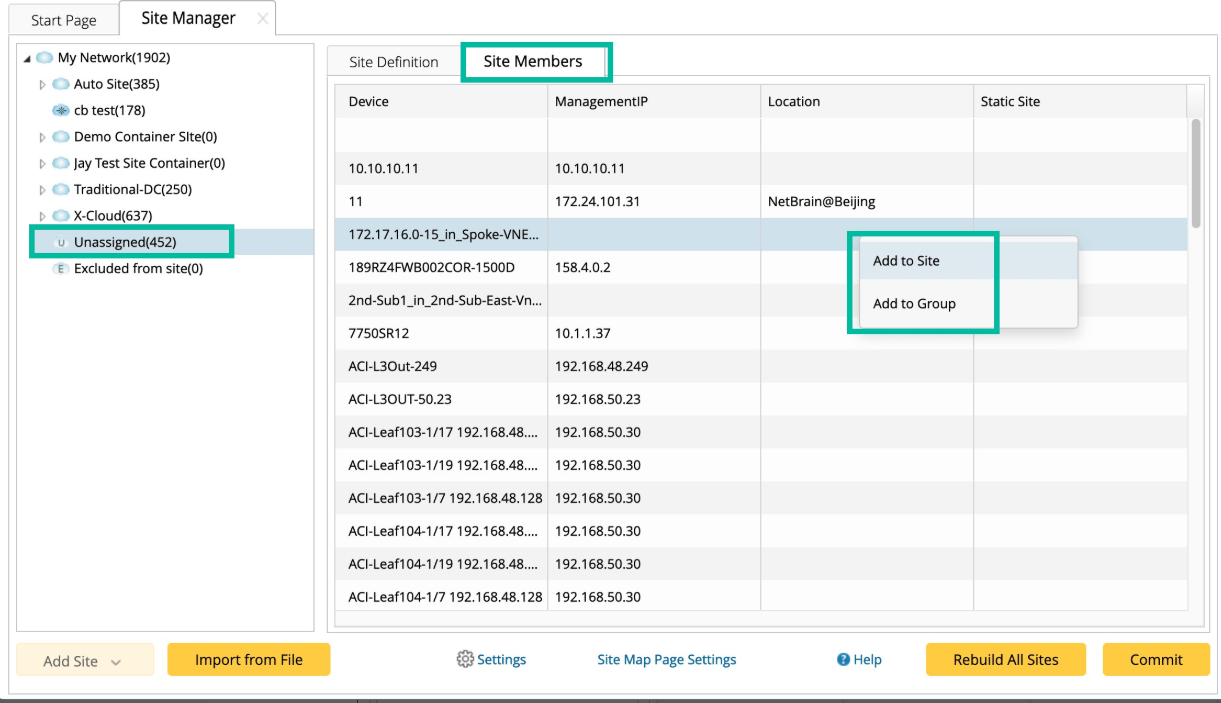Open the Site Map Page Settings link
This screenshot has height=703, width=1221.
point(666,660)
